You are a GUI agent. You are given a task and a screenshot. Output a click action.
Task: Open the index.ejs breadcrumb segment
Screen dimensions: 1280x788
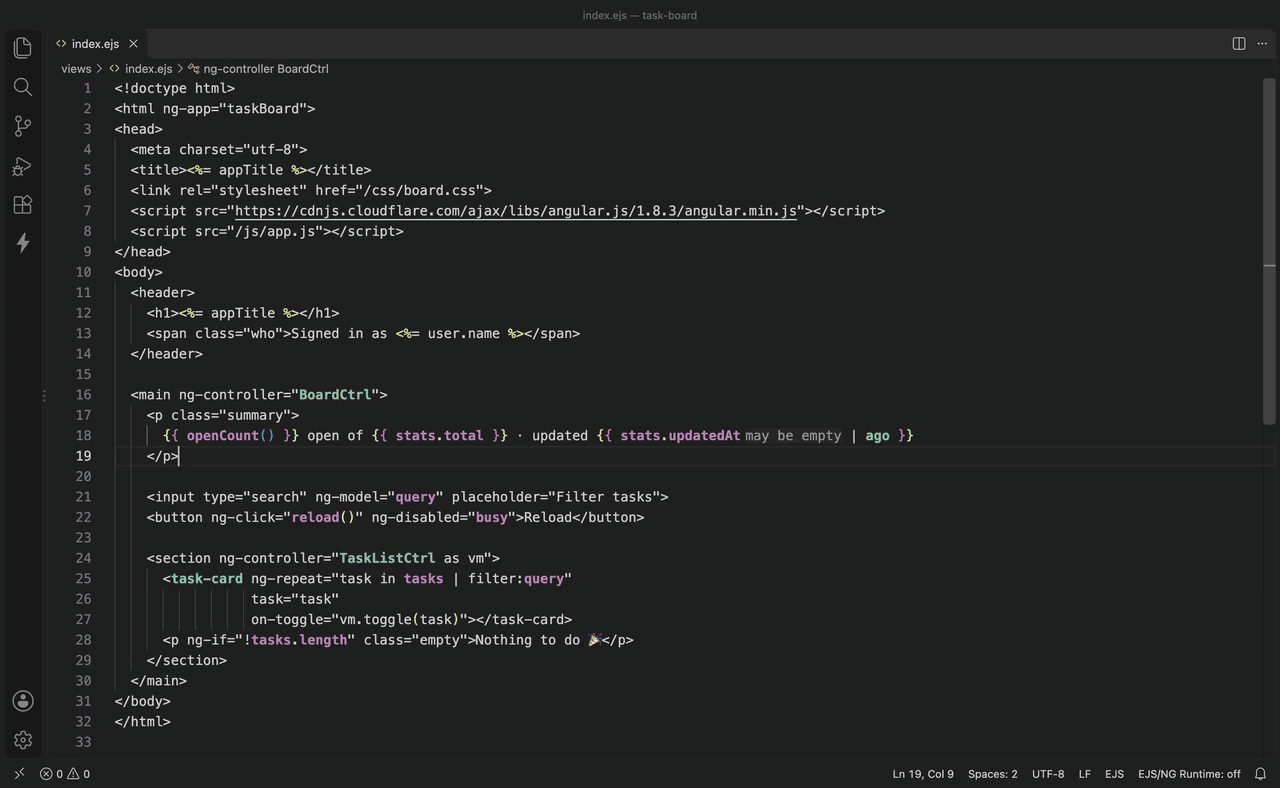(141, 69)
